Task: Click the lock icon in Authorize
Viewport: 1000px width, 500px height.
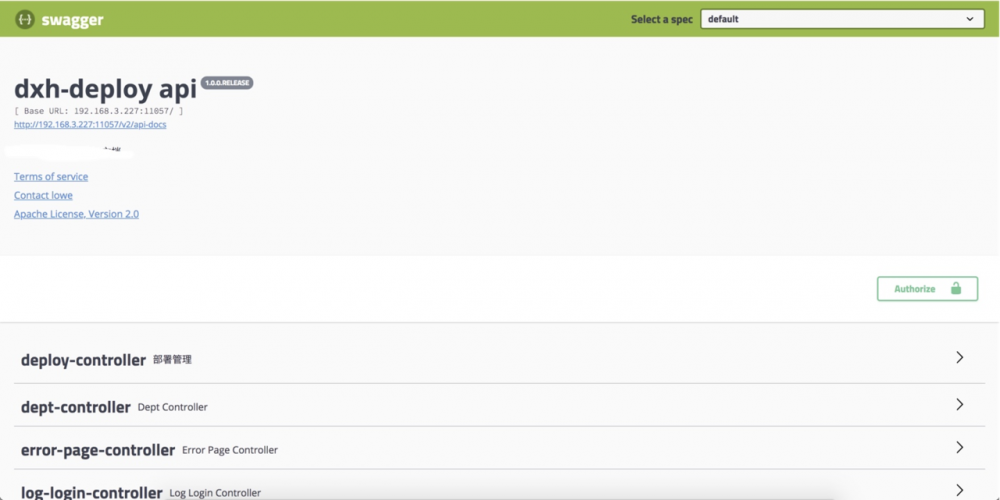Action: click(955, 288)
